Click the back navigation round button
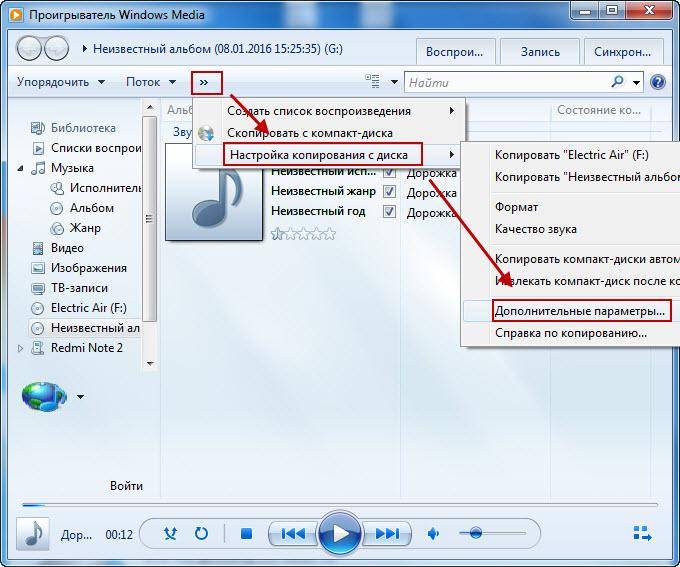 point(29,48)
